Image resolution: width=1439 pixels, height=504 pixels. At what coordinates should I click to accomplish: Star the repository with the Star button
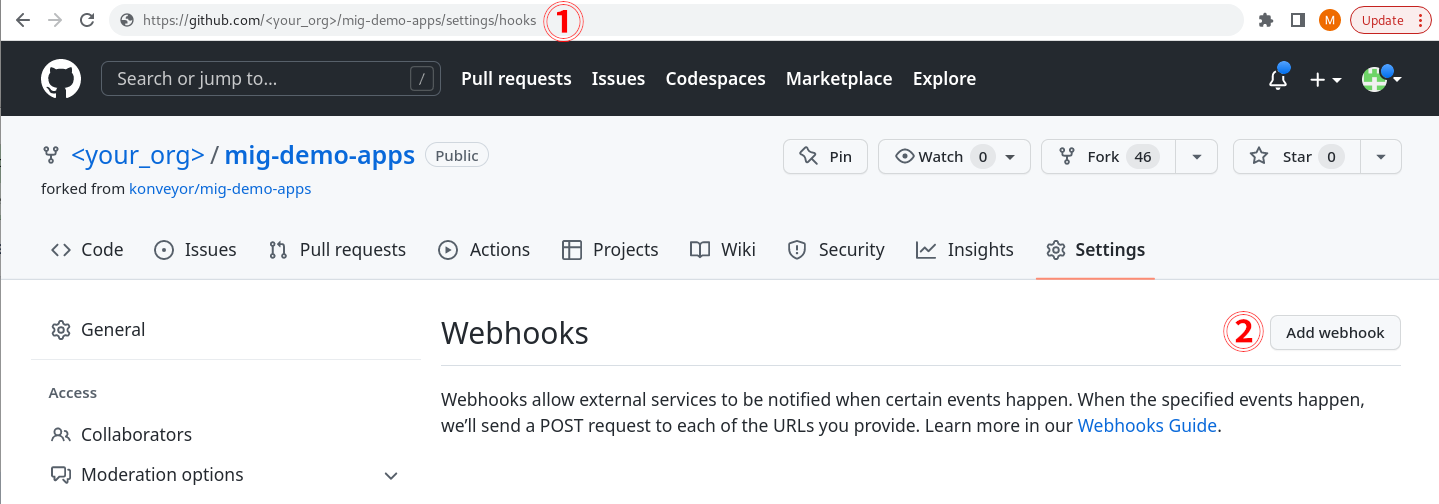[1296, 157]
